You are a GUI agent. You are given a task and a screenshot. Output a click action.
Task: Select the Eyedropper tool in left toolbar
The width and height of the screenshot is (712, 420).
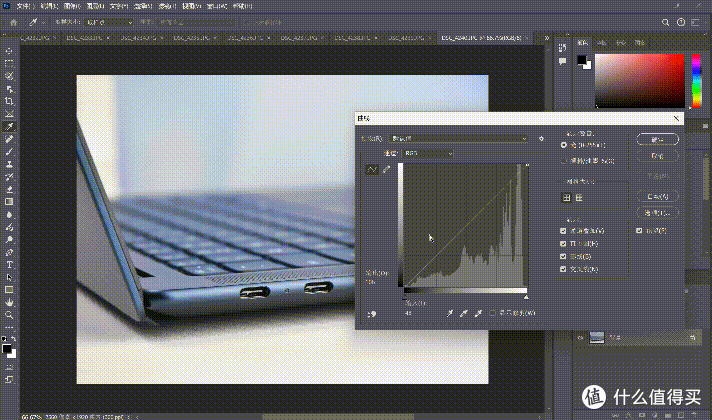point(9,126)
